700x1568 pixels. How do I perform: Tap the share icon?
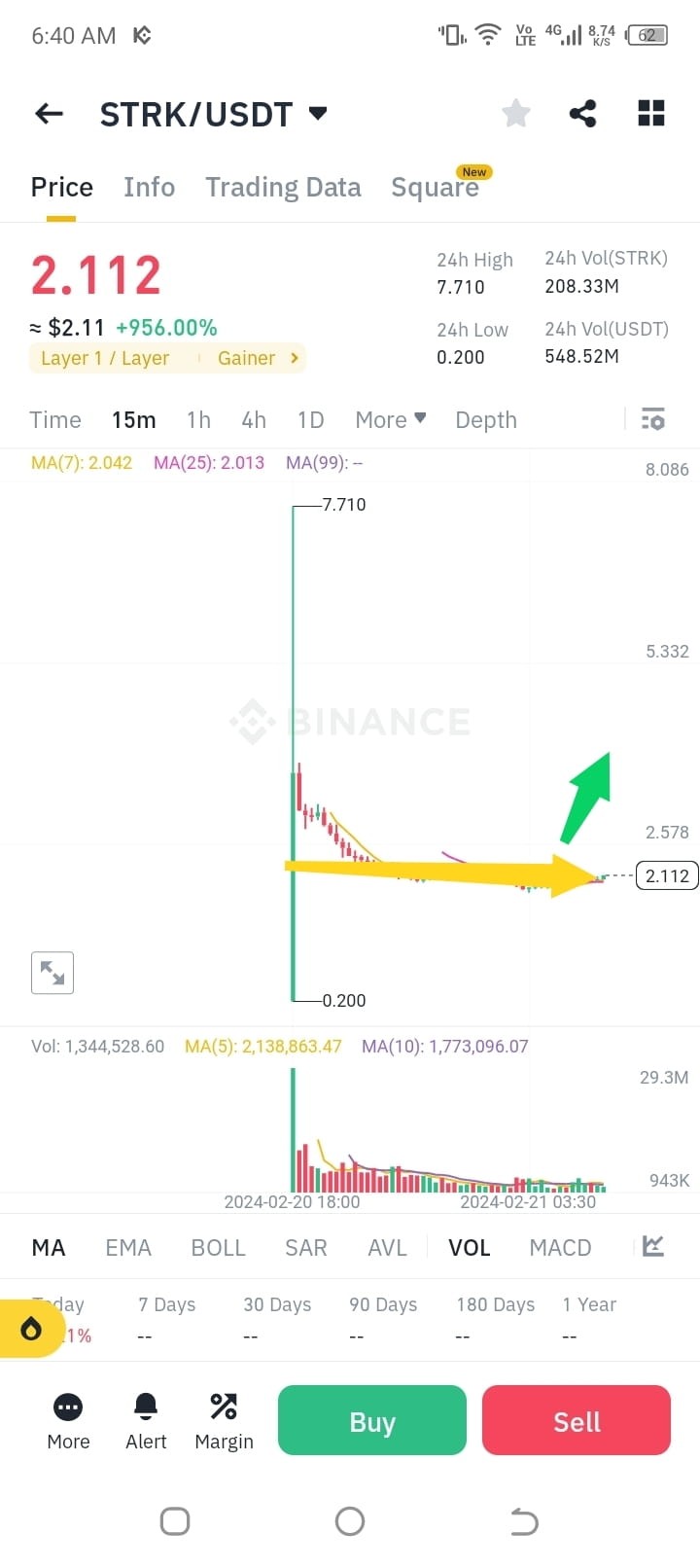pos(582,114)
